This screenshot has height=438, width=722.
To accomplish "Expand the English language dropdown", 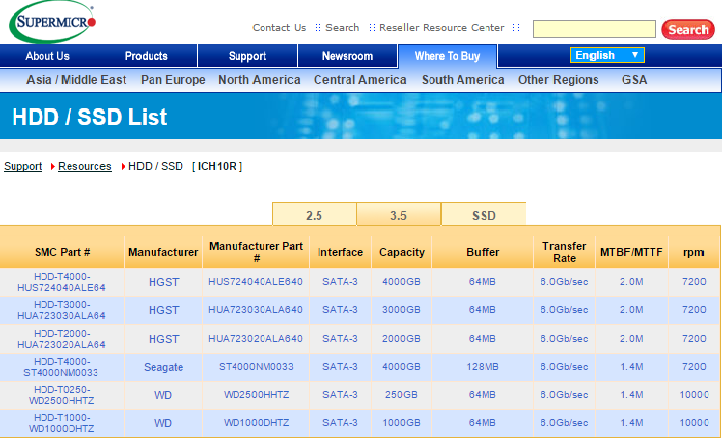I will click(607, 55).
